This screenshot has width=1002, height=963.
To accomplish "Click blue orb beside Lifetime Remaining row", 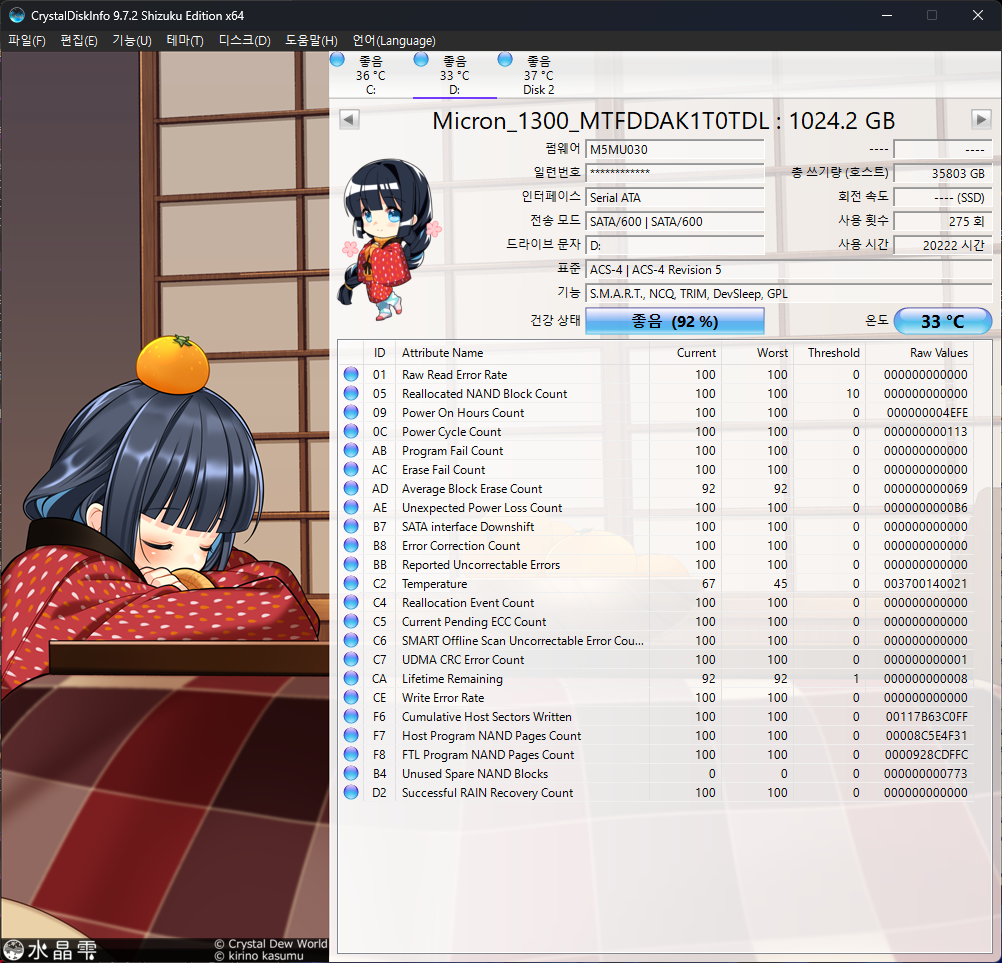I will tap(351, 679).
